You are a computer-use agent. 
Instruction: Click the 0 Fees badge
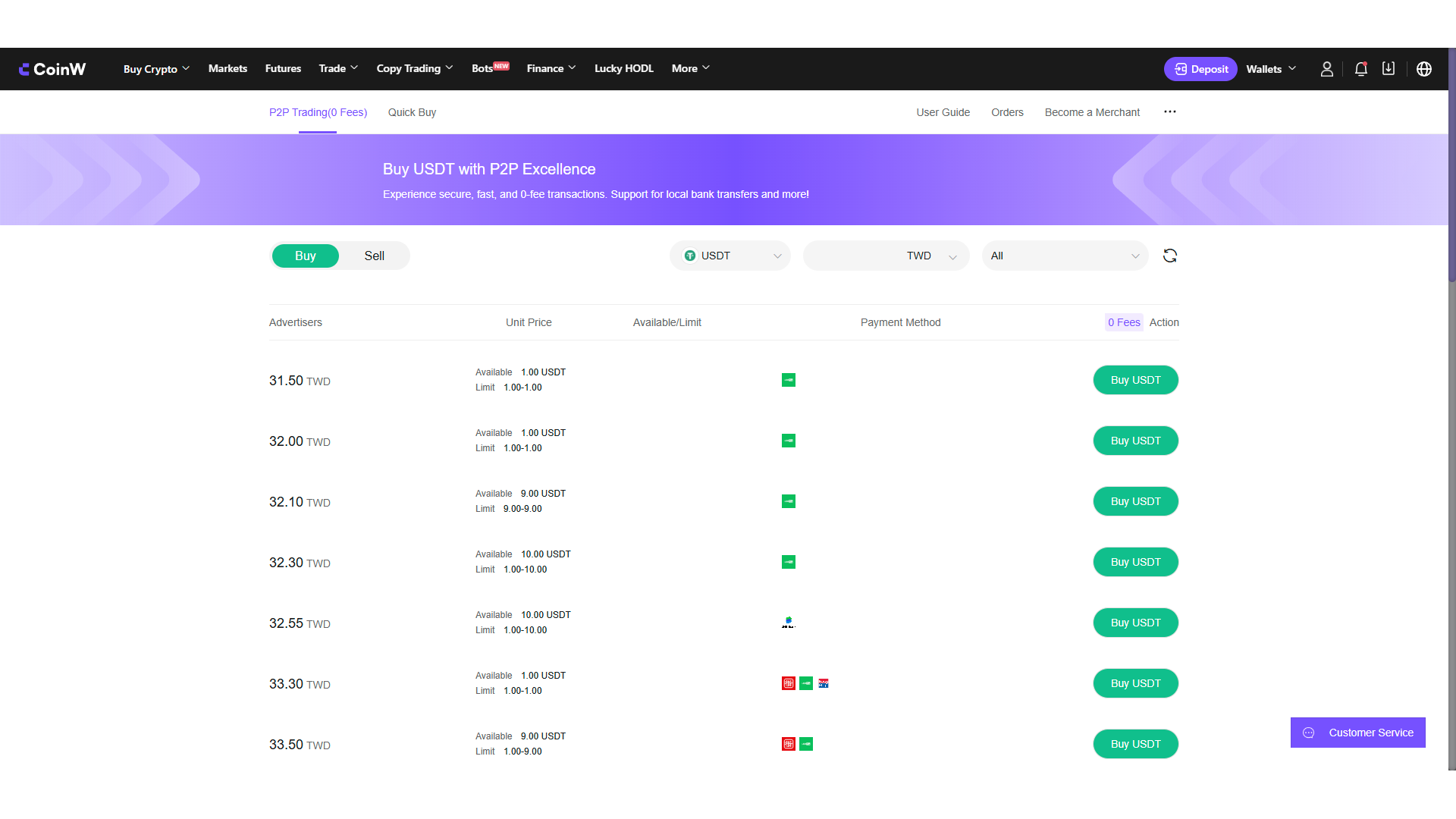1124,322
